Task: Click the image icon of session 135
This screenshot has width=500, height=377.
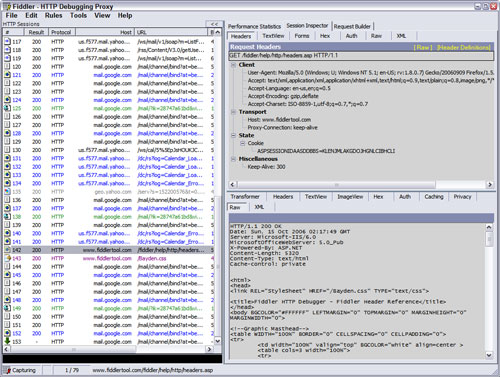Action: coord(7,191)
